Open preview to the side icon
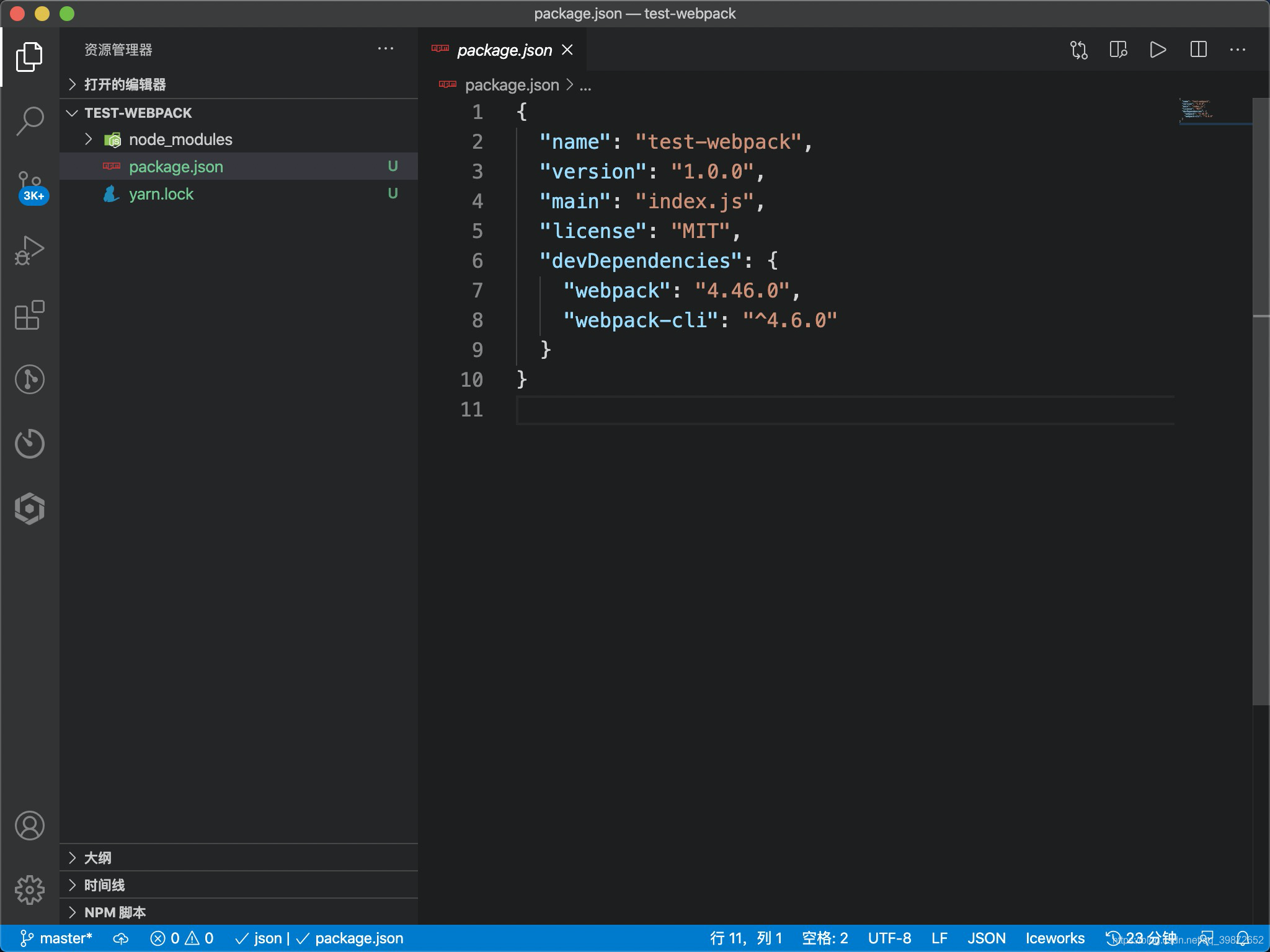The image size is (1270, 952). (x=1118, y=50)
